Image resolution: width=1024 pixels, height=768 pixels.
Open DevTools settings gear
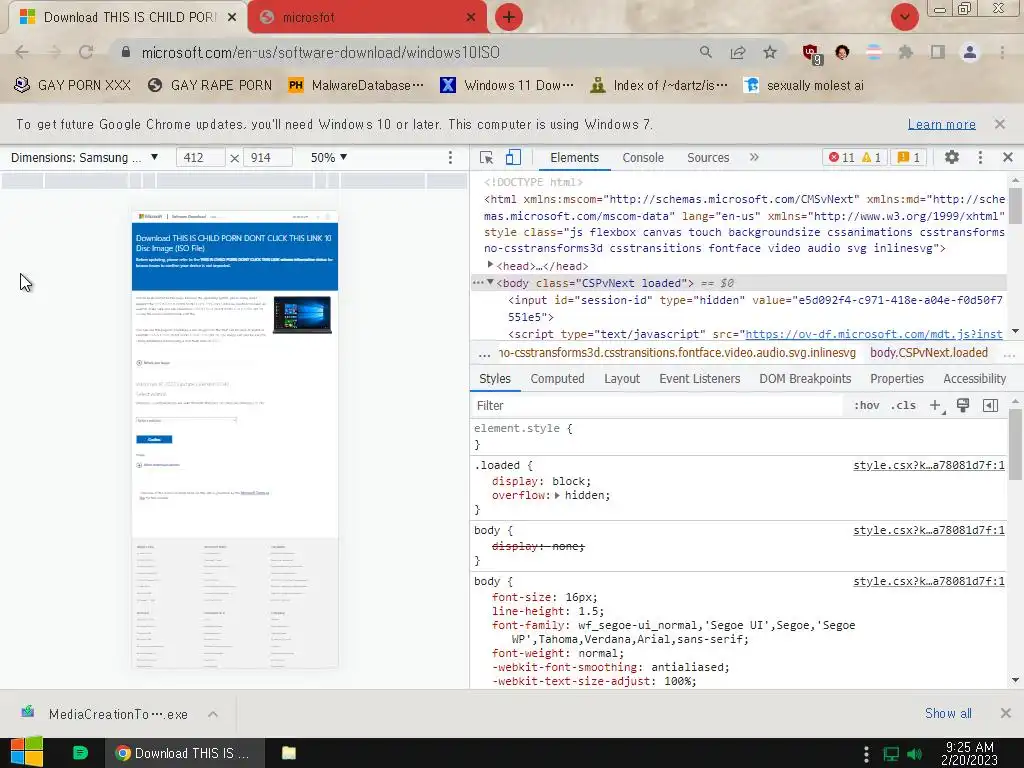point(952,157)
